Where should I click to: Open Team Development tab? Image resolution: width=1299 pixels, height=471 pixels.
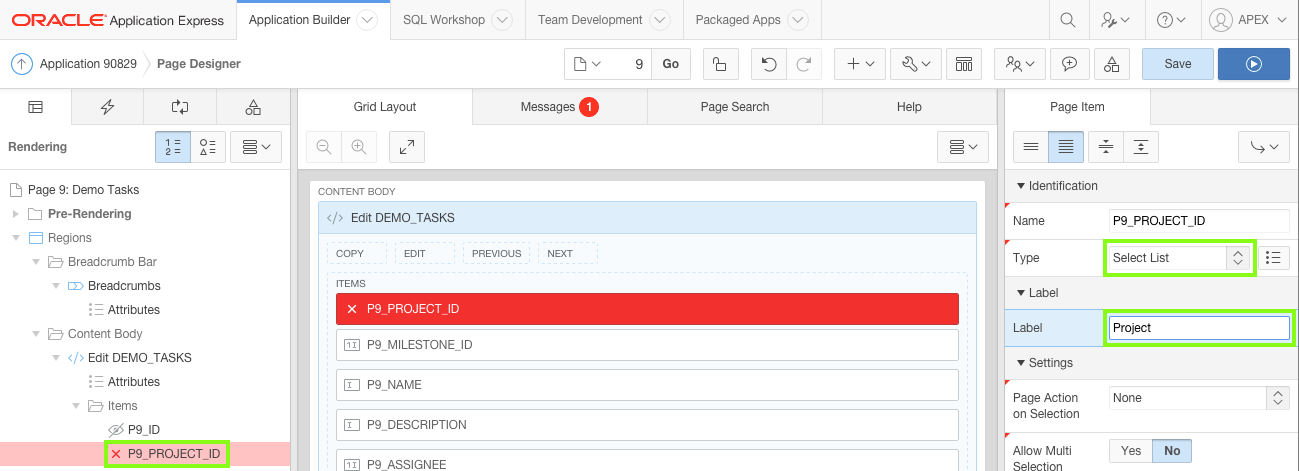pyautogui.click(x=590, y=20)
